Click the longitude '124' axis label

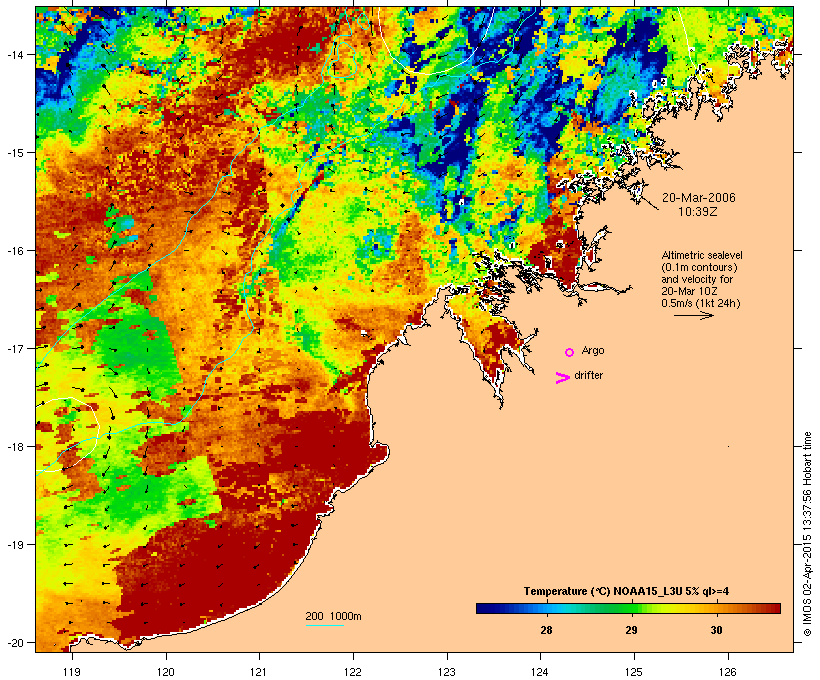click(540, 672)
